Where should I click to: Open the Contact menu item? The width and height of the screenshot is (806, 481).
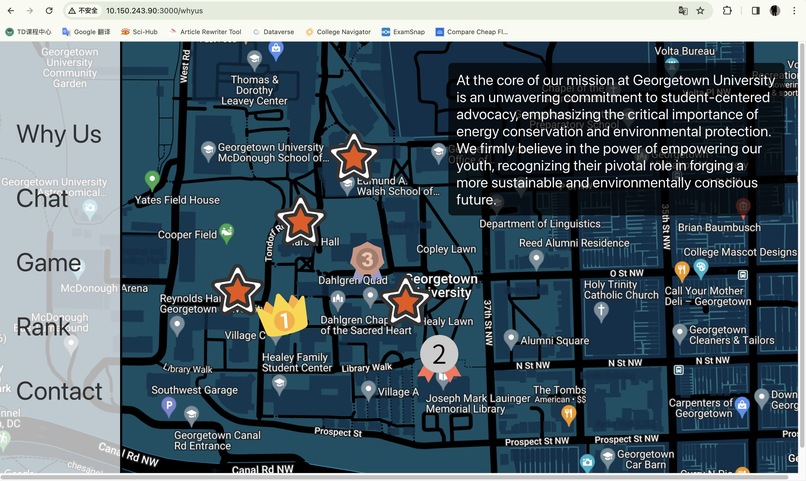60,391
